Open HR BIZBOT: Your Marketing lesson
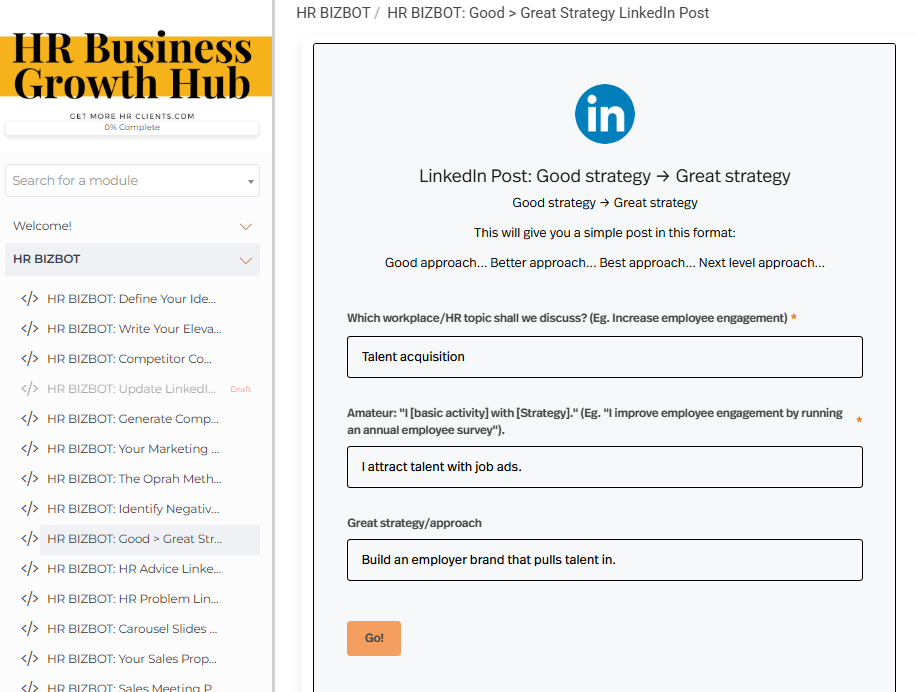The width and height of the screenshot is (916, 692). [x=133, y=448]
